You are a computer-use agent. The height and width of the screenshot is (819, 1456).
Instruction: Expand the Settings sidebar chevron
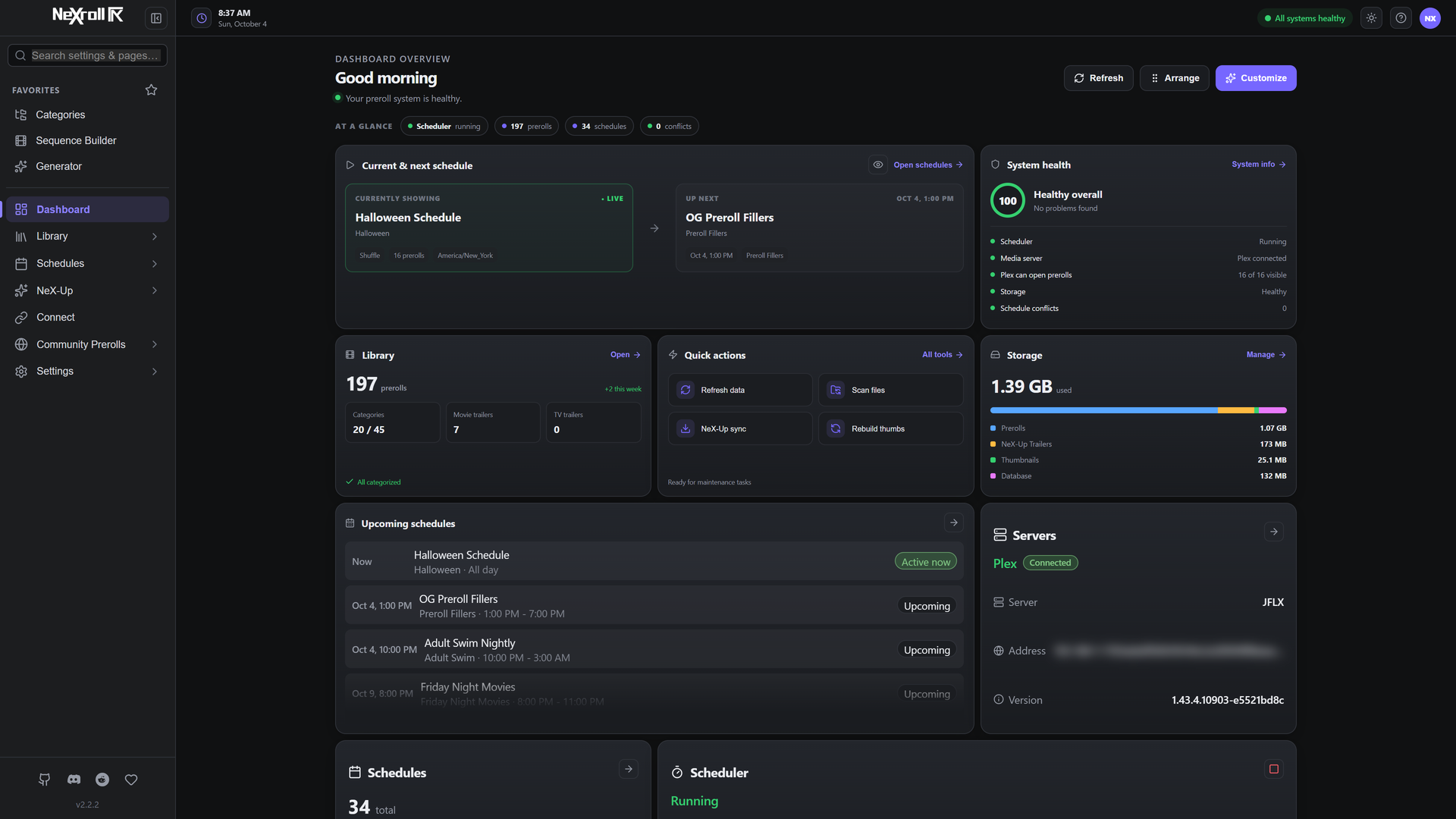point(155,372)
